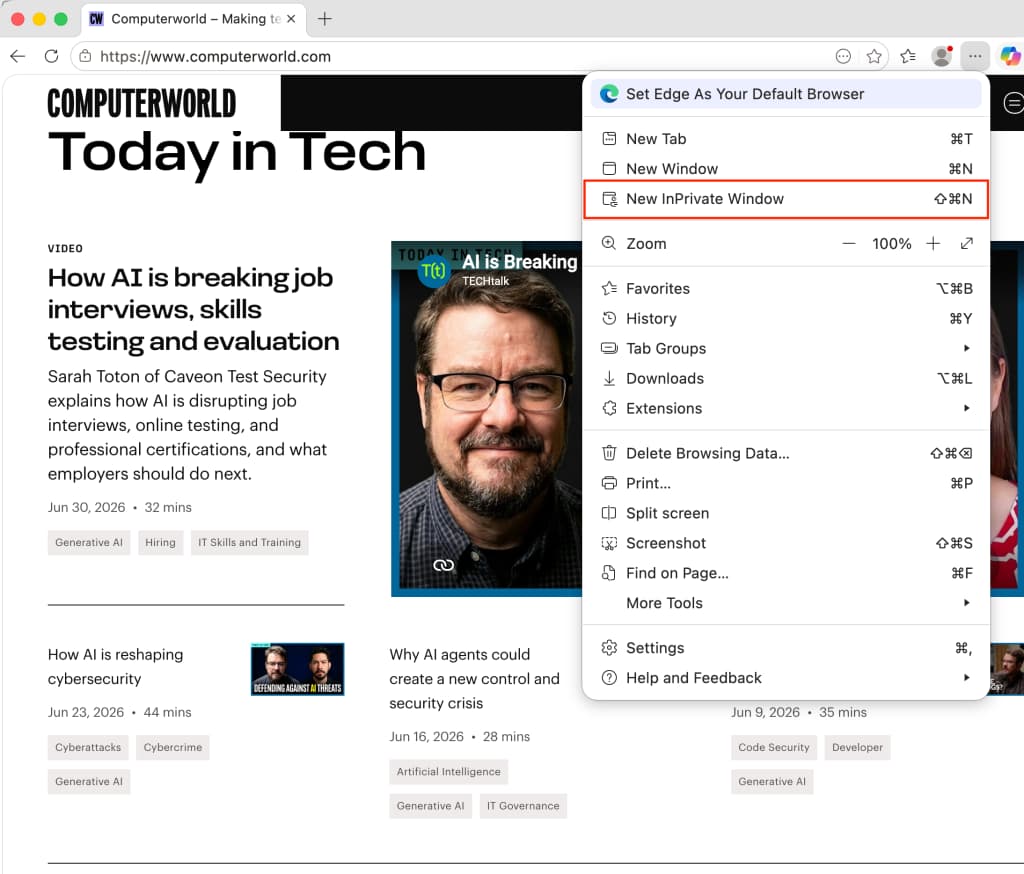Click the Cyberattacks tag

point(88,747)
